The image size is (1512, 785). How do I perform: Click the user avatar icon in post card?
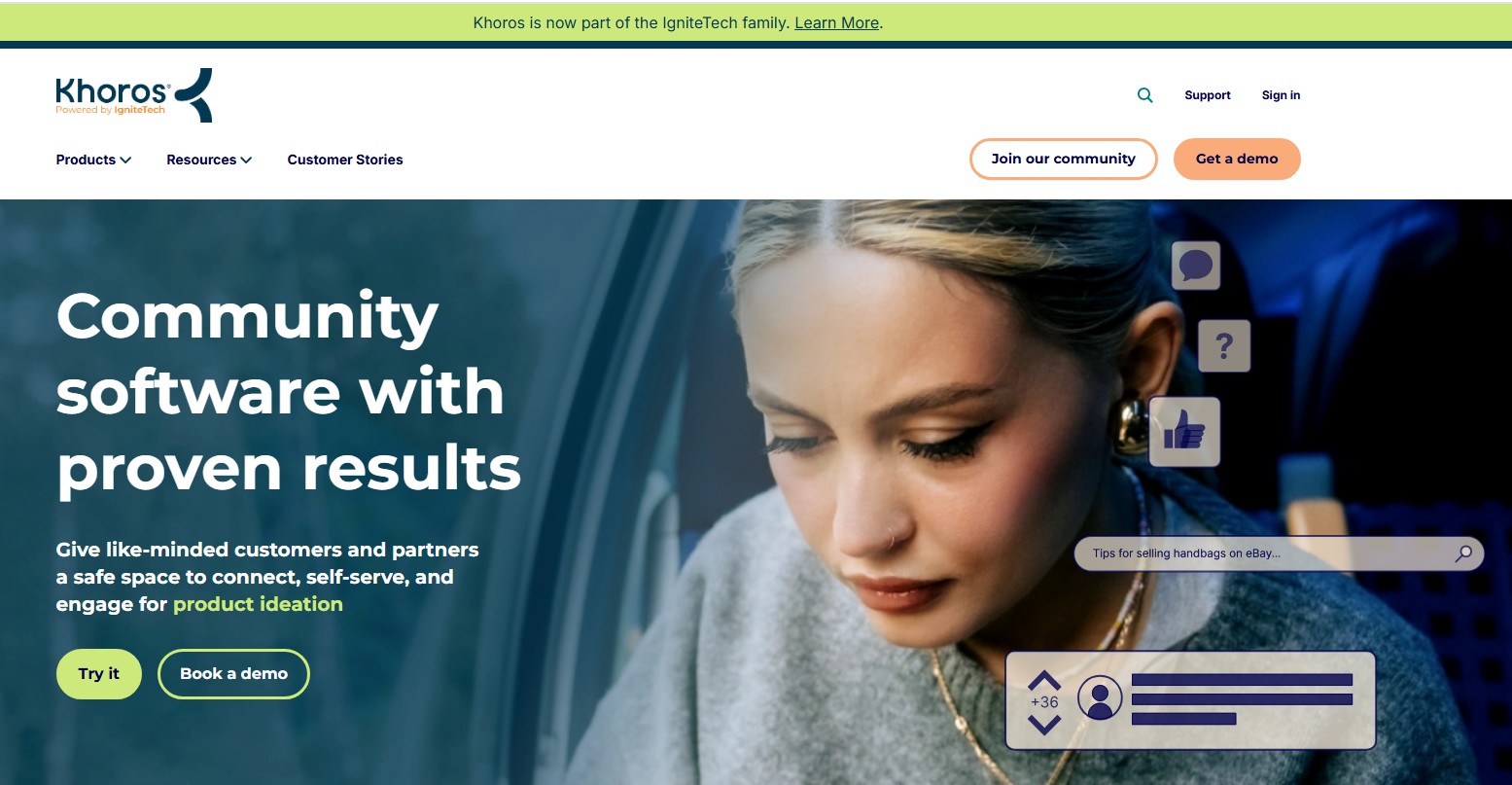pos(1100,697)
